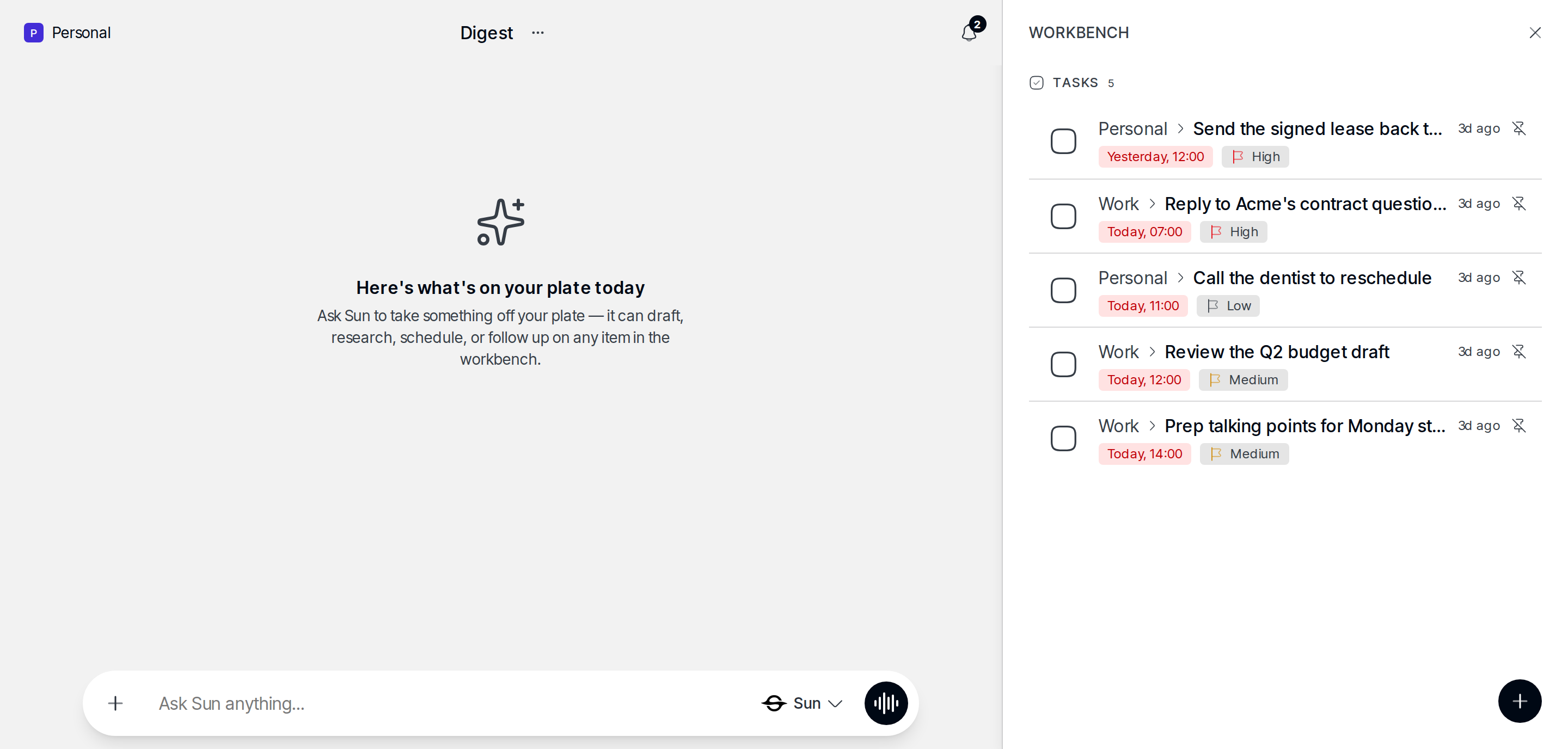Mark Call the dentist as done
The height and width of the screenshot is (749, 1568).
coord(1063,290)
